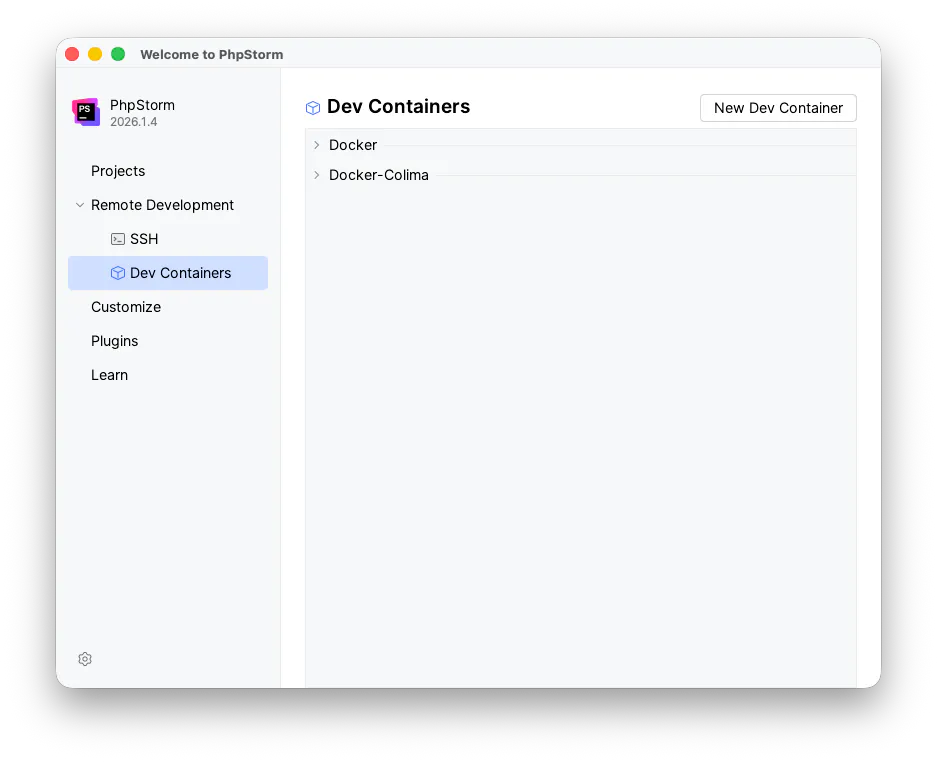The image size is (937, 762).
Task: Open the SSH remote development page
Action: (144, 239)
